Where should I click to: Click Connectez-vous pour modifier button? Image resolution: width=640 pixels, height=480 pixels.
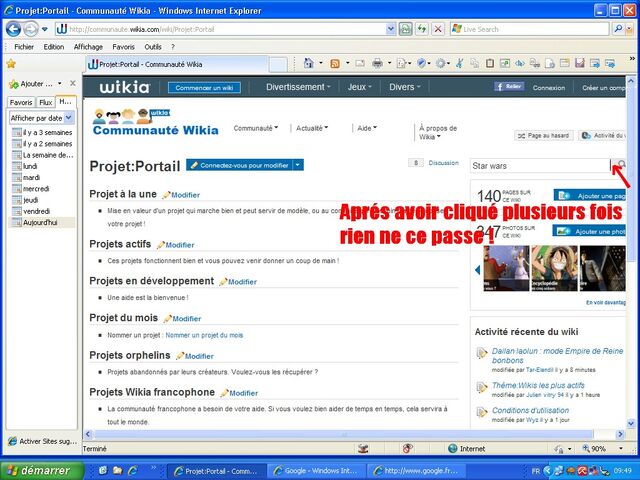(240, 165)
